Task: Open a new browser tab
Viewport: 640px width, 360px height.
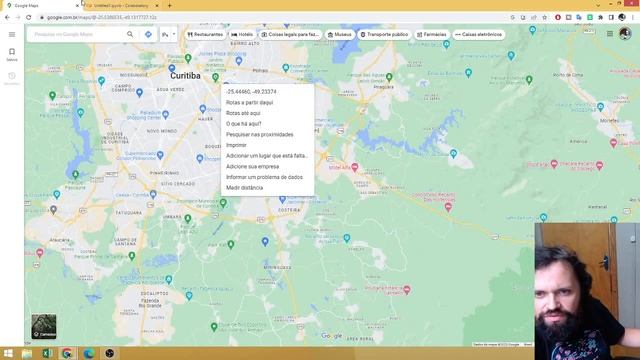Action: coord(169,6)
